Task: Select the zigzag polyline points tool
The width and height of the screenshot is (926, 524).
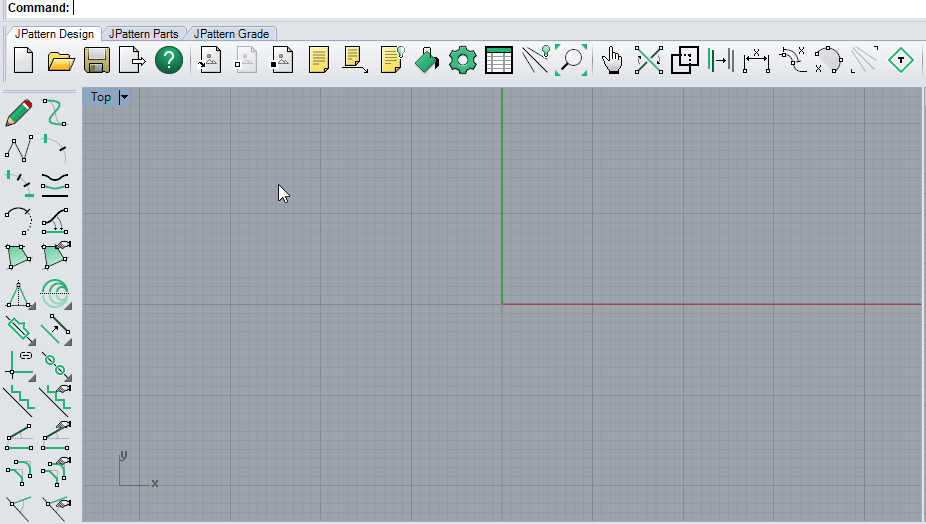Action: pyautogui.click(x=19, y=148)
